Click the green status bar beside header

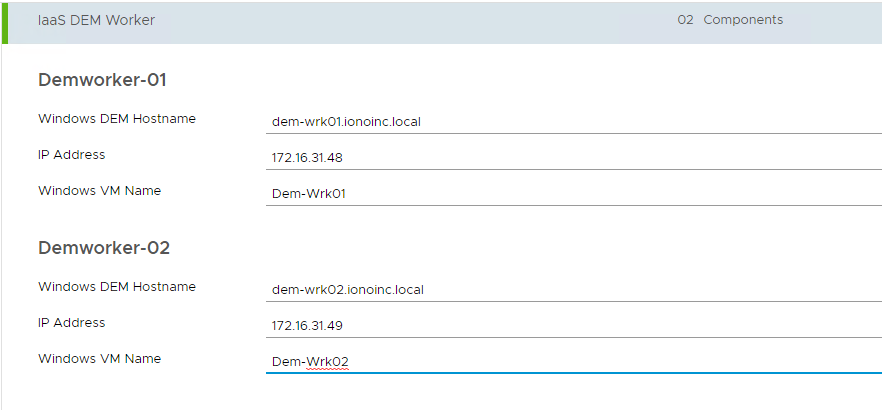pos(4,21)
